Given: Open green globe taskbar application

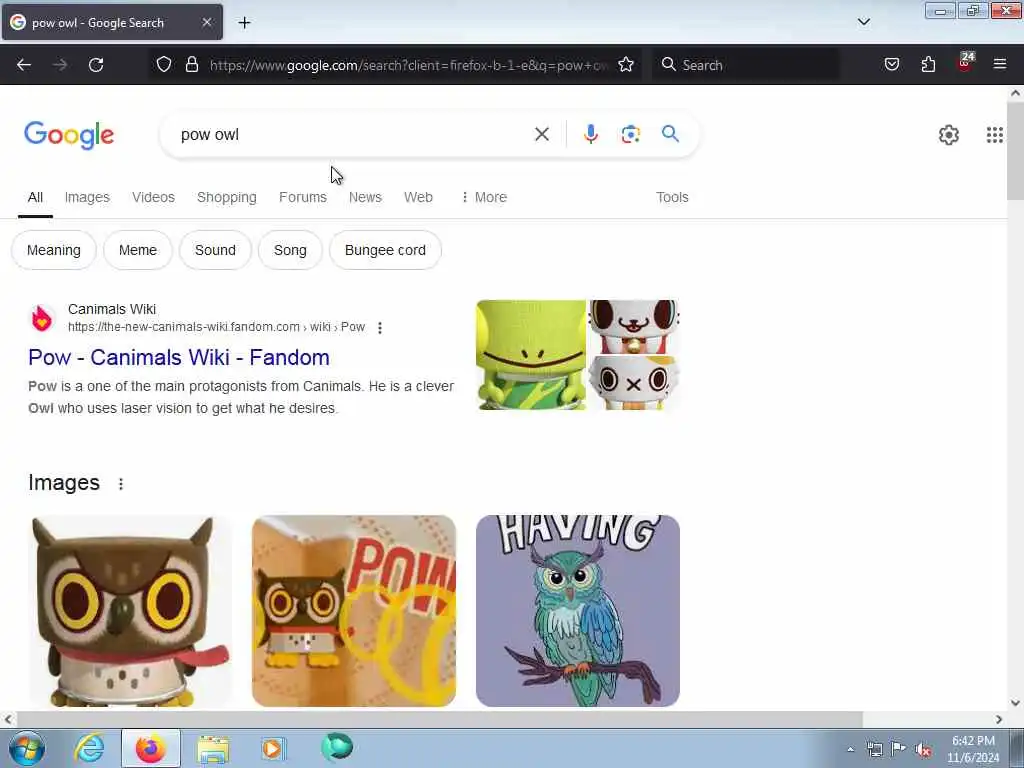Looking at the screenshot, I should 337,747.
